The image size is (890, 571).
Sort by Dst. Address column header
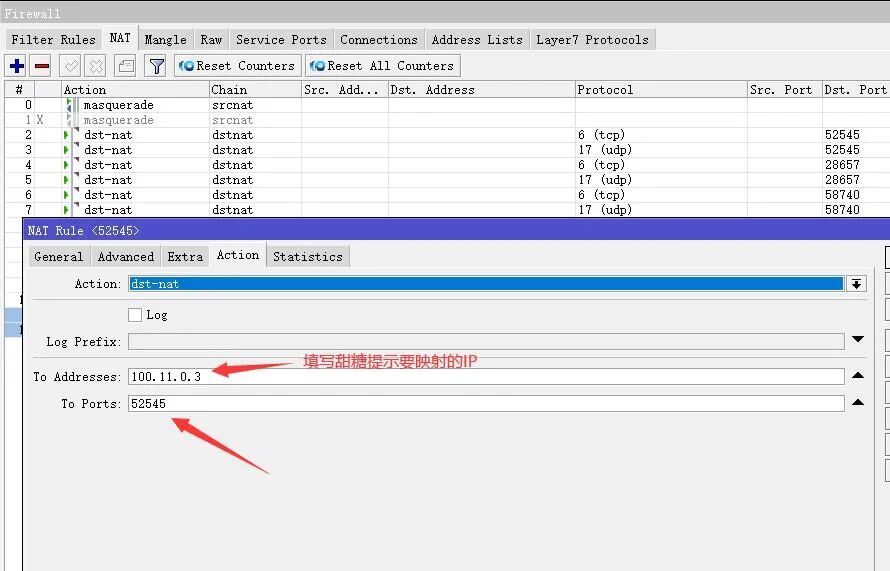click(x=481, y=90)
